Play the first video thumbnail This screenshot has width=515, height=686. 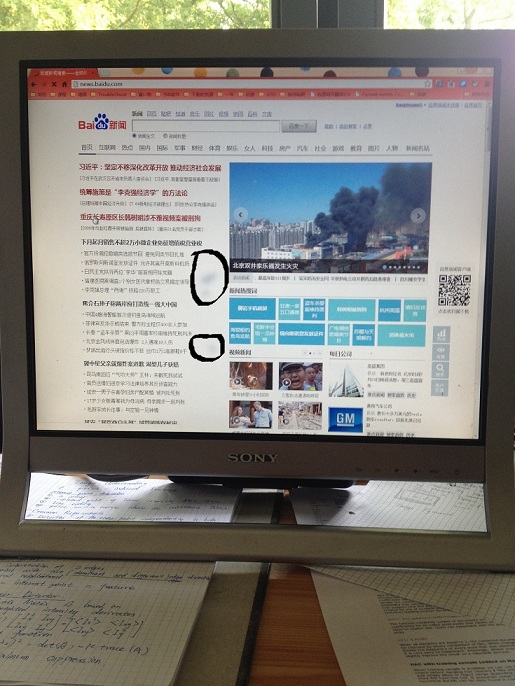[x=251, y=376]
